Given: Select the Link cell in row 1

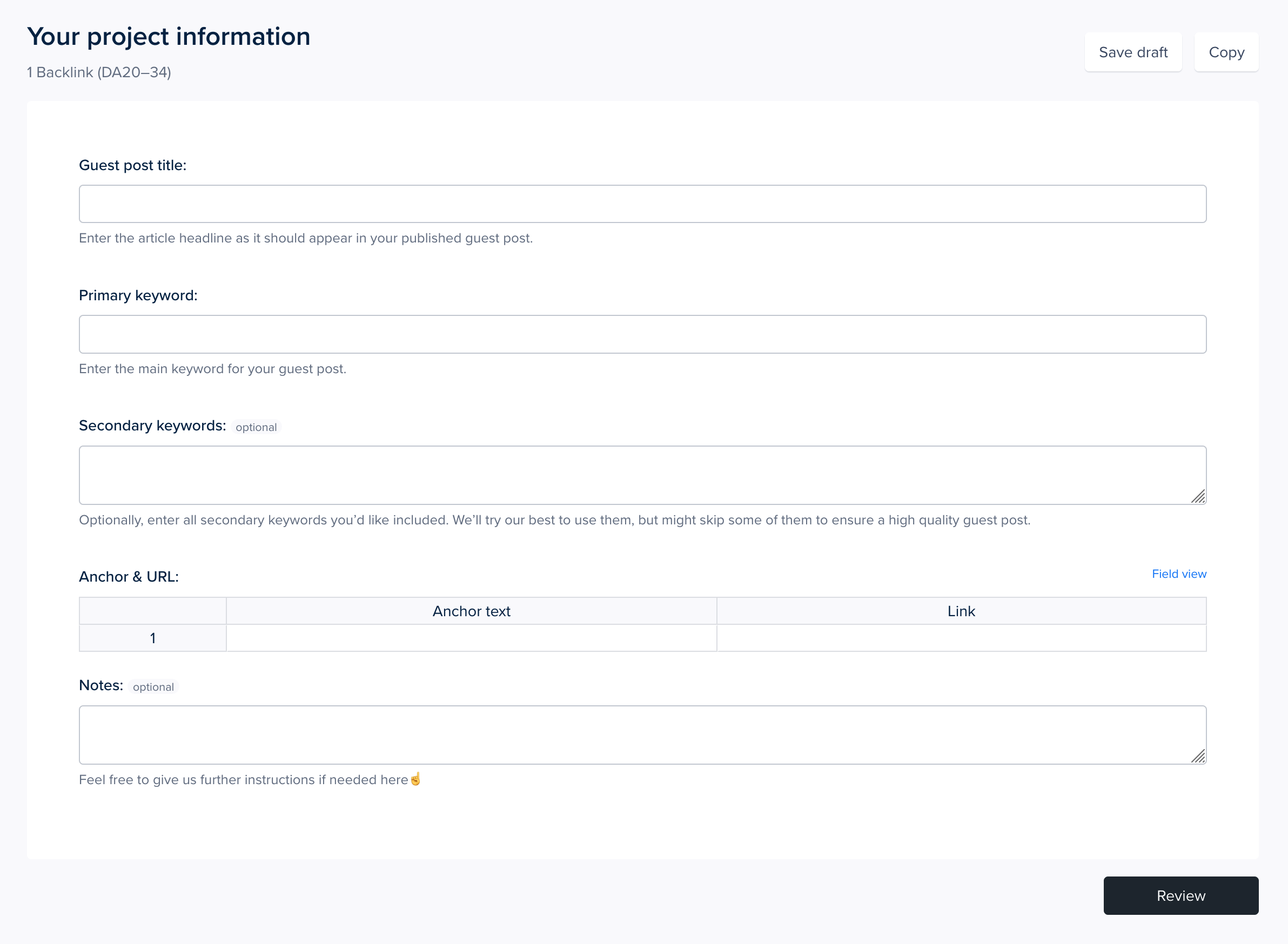Looking at the screenshot, I should pyautogui.click(x=961, y=638).
